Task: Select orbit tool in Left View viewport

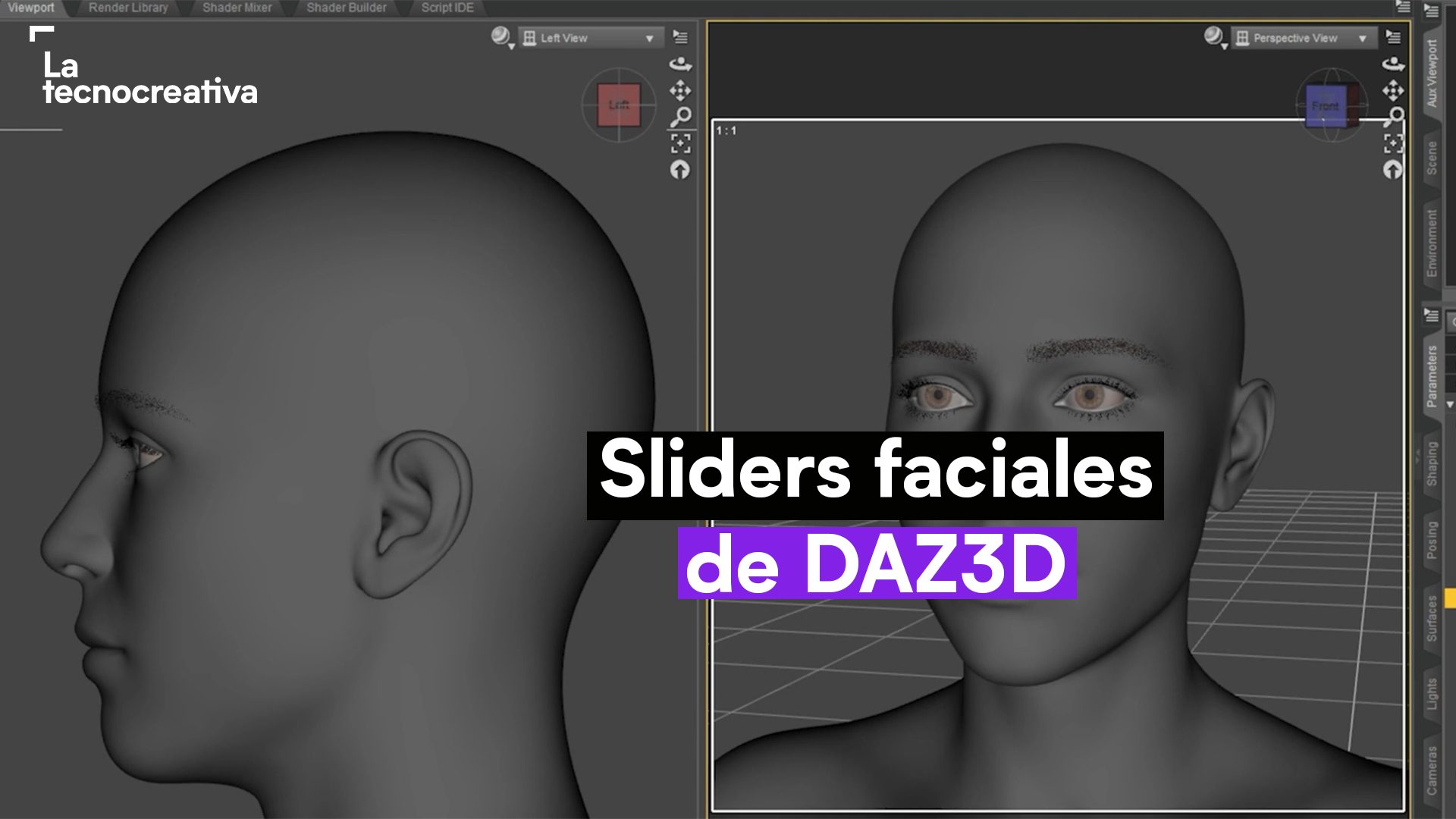Action: tap(680, 64)
